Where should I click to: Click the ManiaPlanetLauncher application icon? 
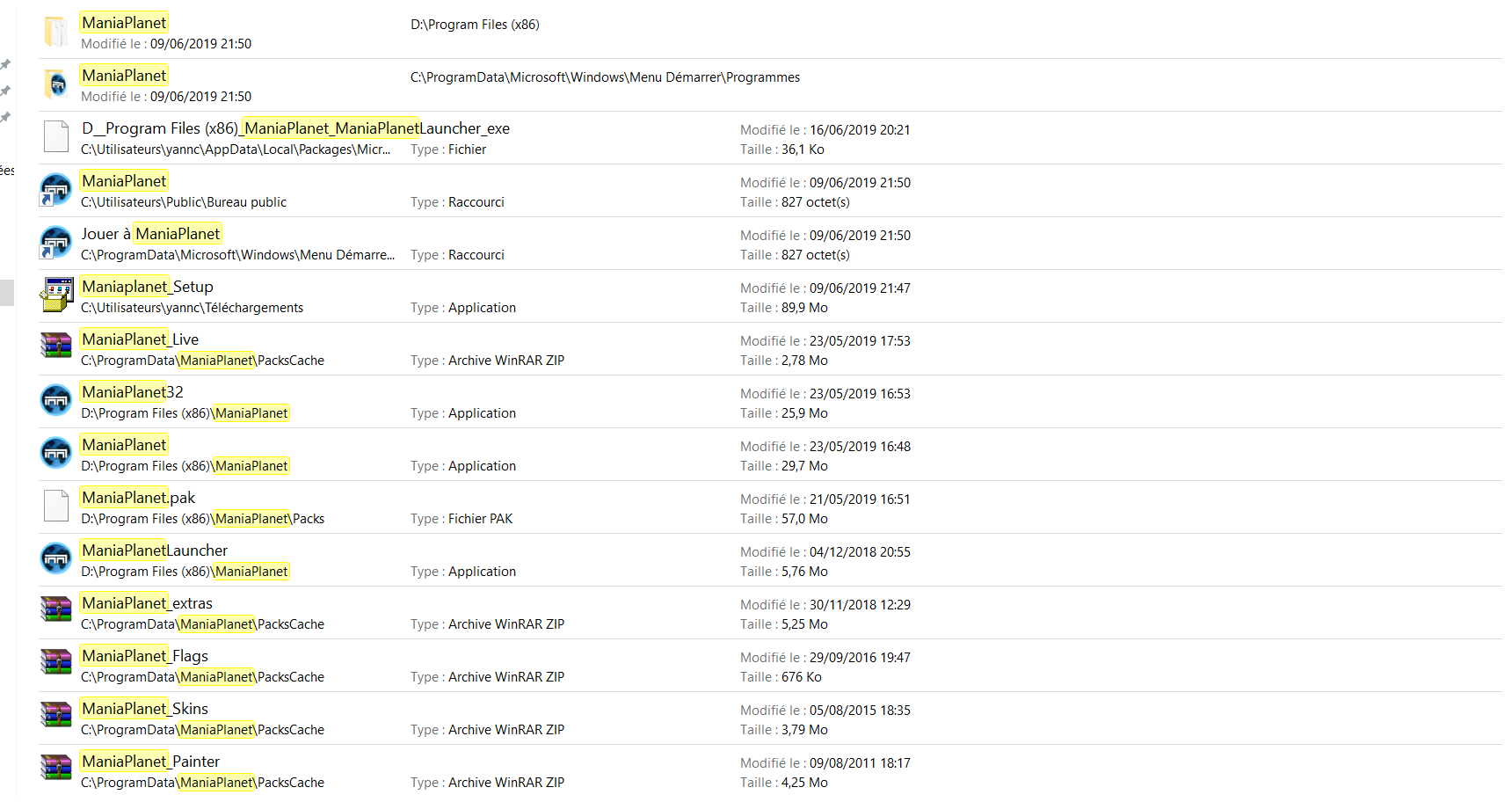56,558
